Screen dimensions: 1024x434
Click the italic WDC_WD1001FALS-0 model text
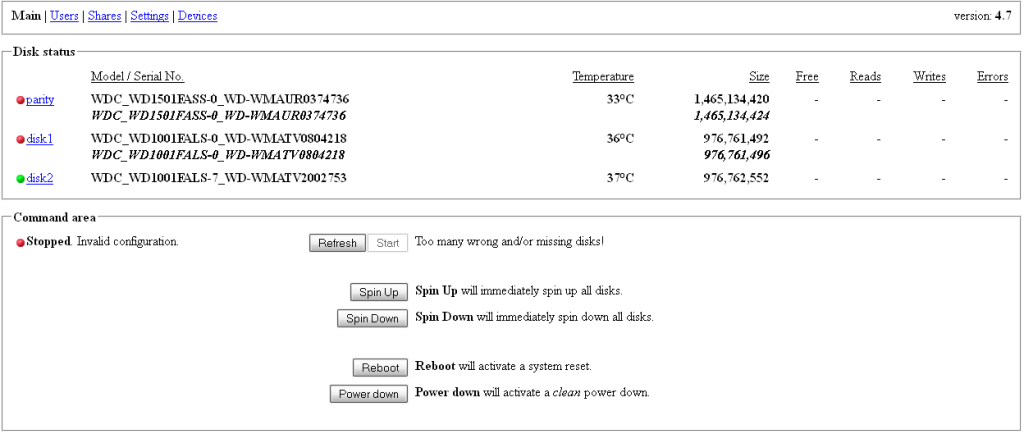(x=217, y=155)
